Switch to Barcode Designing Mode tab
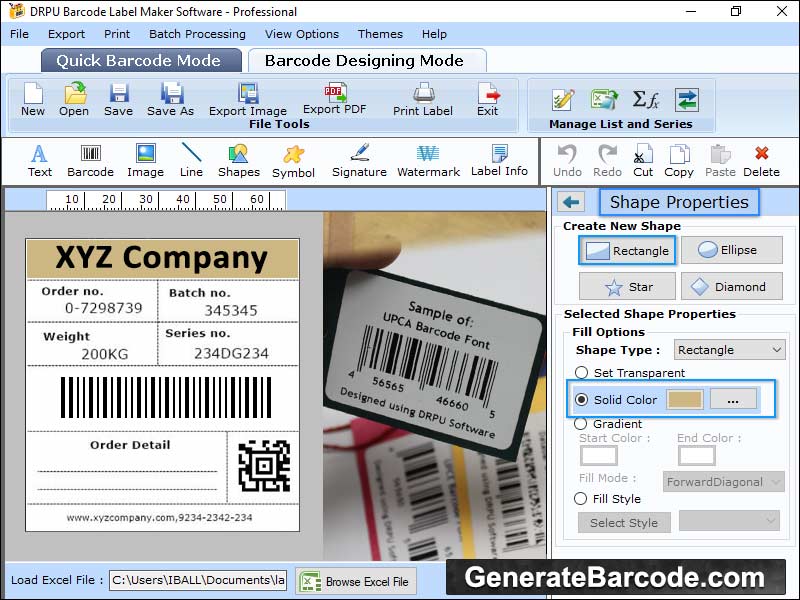 coord(364,60)
